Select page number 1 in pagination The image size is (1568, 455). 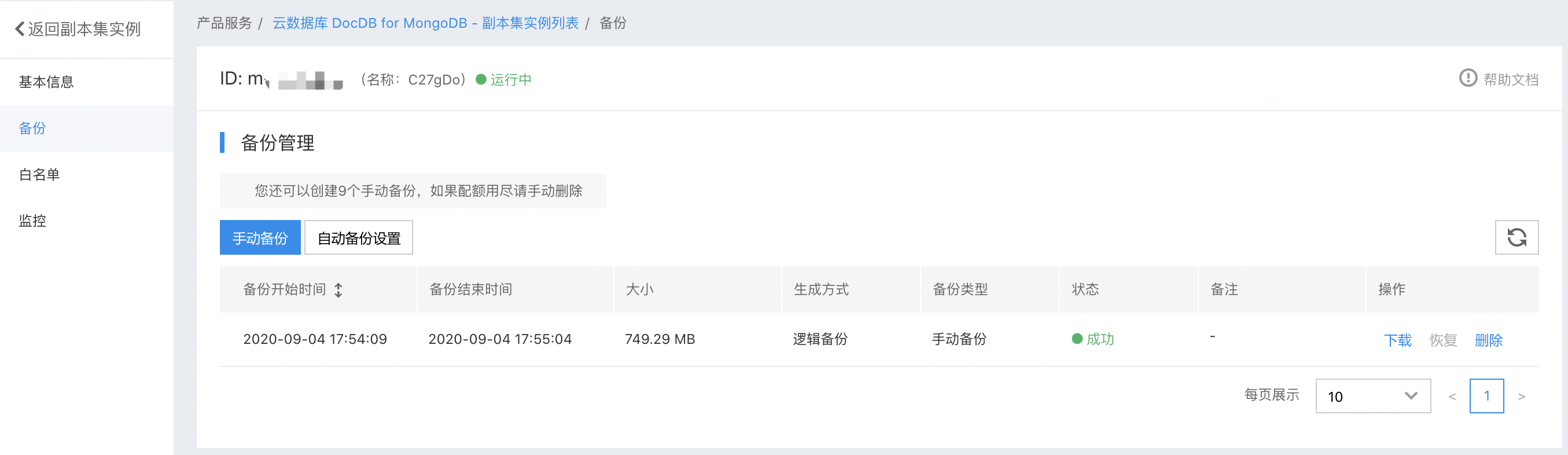click(1486, 396)
